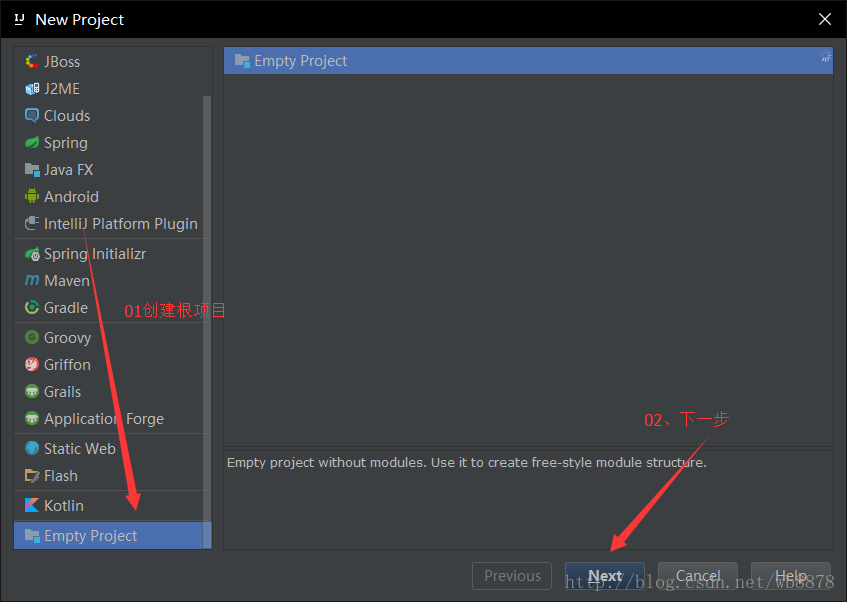This screenshot has width=847, height=602.
Task: Select Application Forge entry
Action: point(109,418)
